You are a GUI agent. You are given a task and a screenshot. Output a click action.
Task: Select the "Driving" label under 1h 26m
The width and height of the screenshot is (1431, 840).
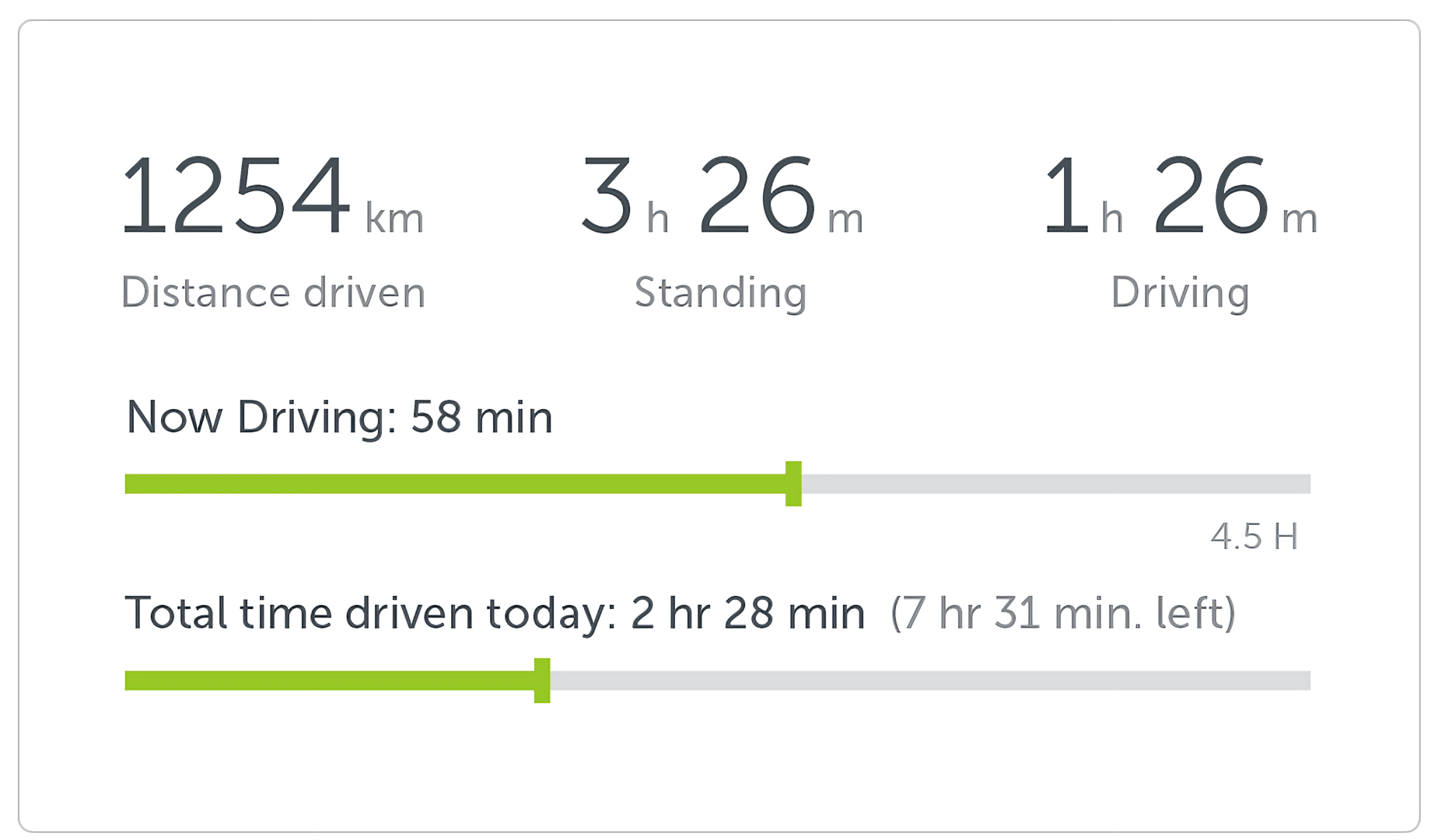tap(1180, 293)
